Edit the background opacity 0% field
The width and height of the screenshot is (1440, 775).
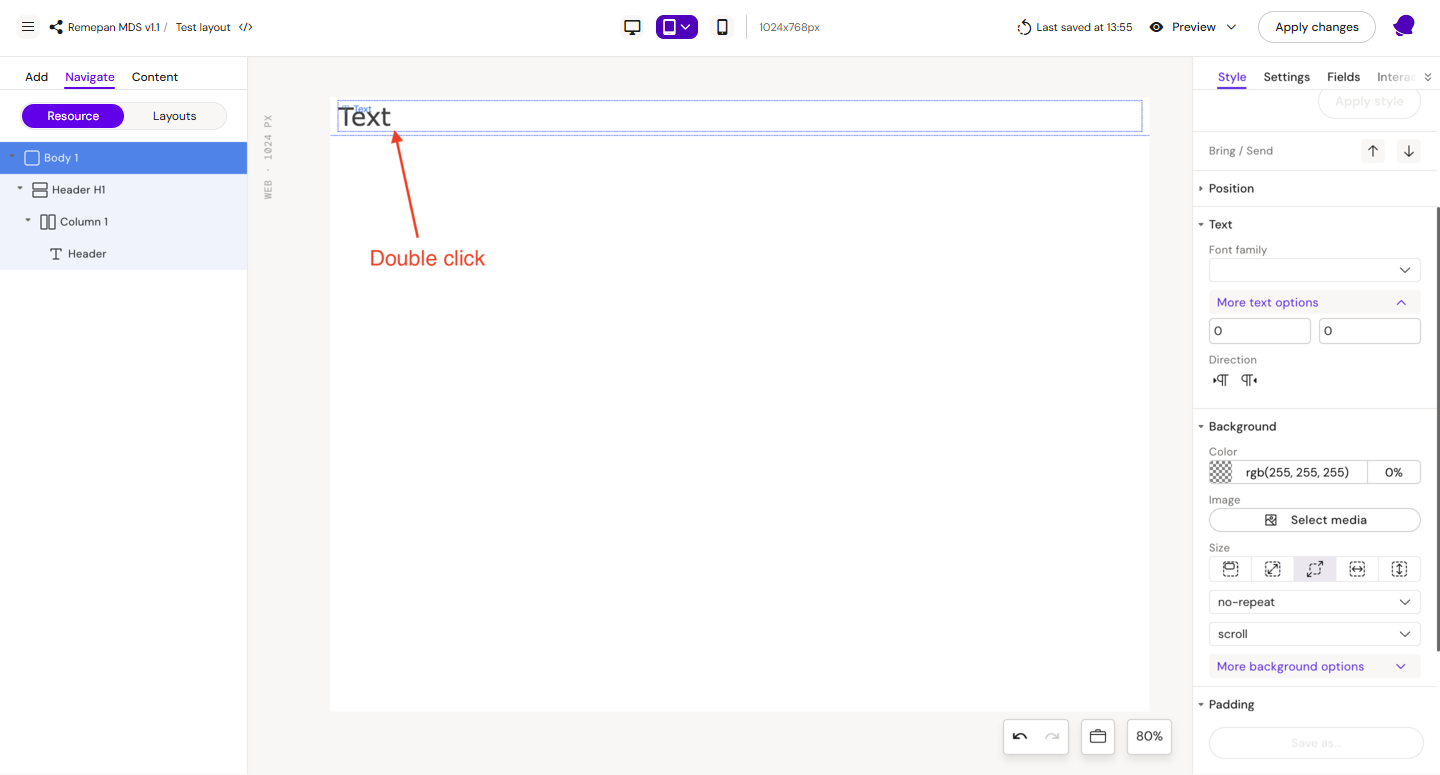click(x=1394, y=472)
